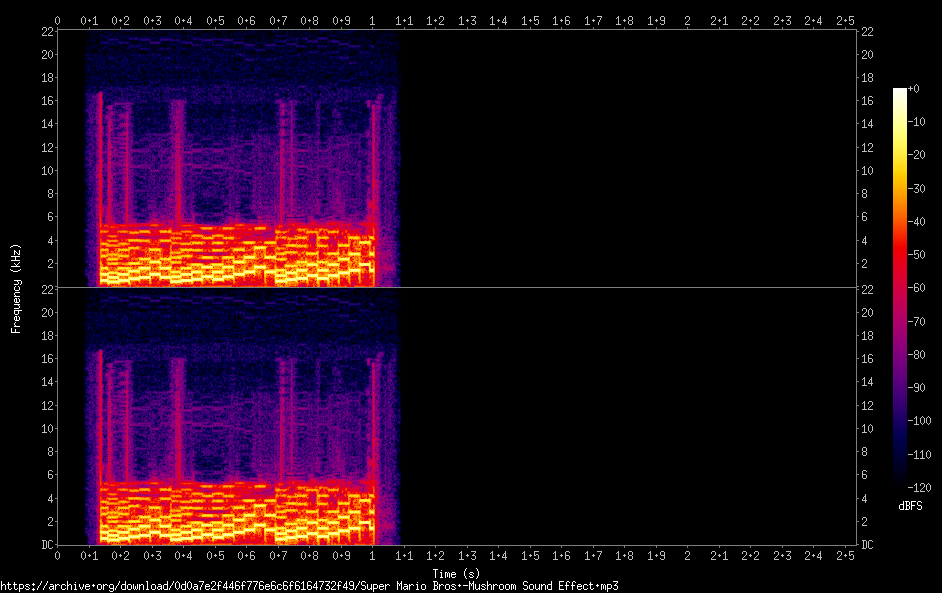This screenshot has height=593, width=942.
Task: Click the 0 tick on bottom time axis
Action: (x=58, y=554)
